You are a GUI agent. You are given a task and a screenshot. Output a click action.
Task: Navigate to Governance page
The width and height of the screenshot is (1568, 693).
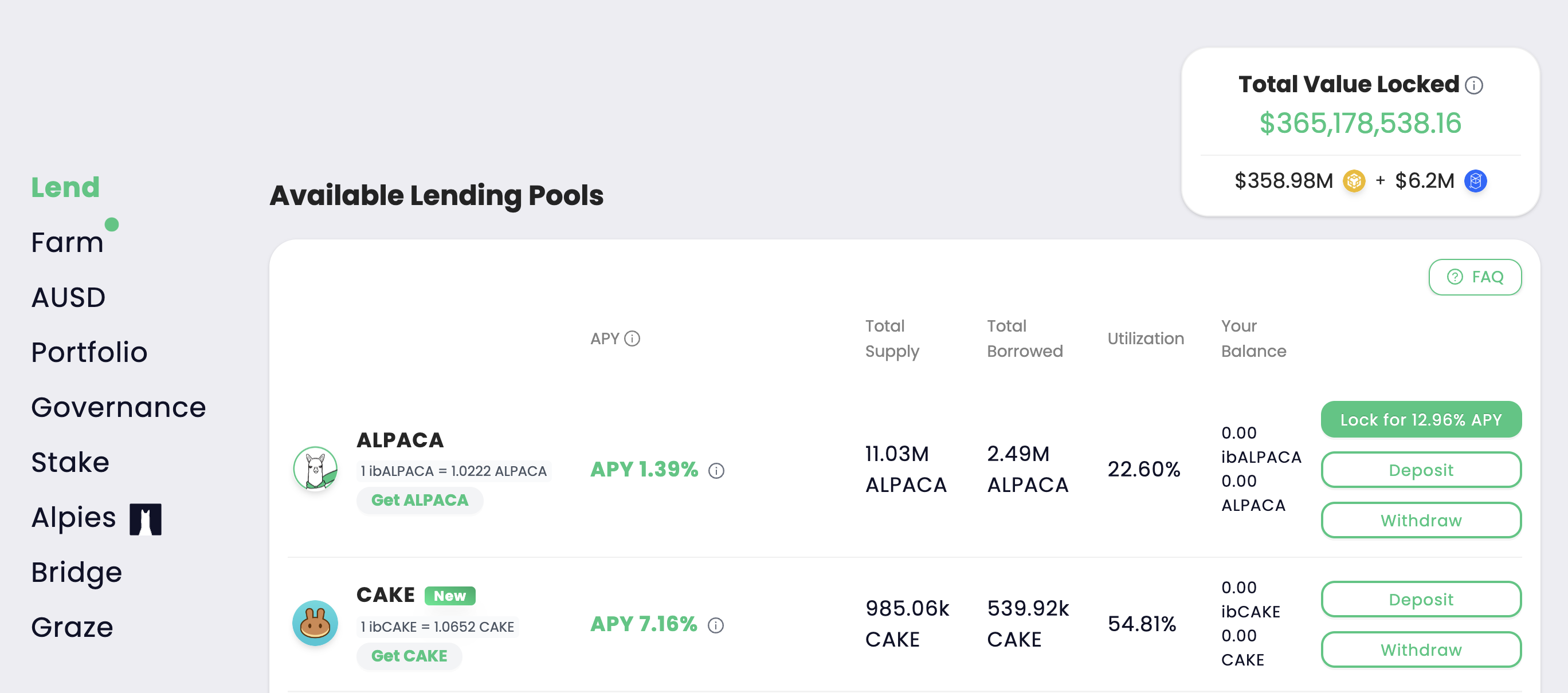[118, 407]
